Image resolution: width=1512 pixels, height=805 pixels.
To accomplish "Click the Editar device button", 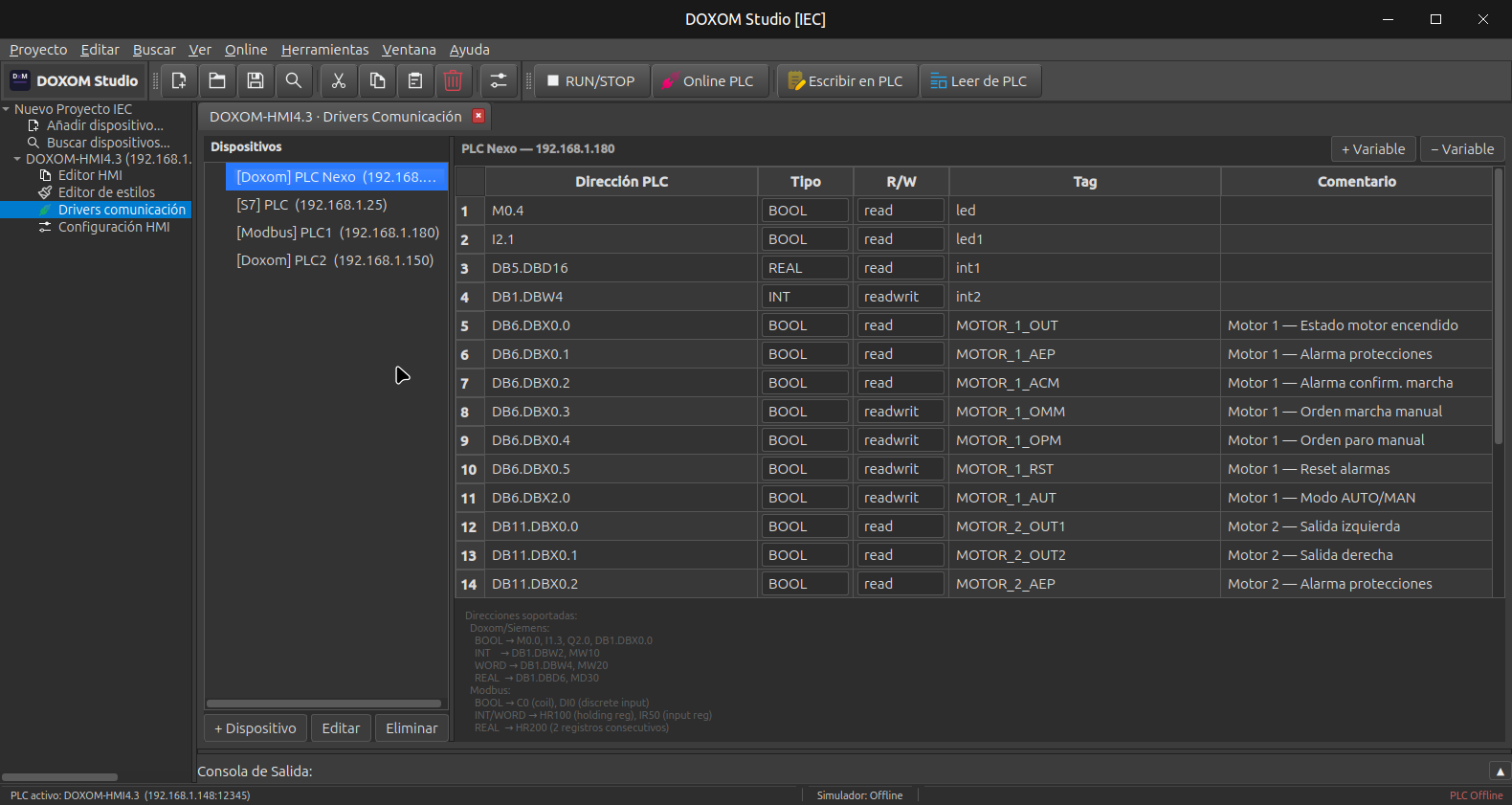I will coord(341,728).
